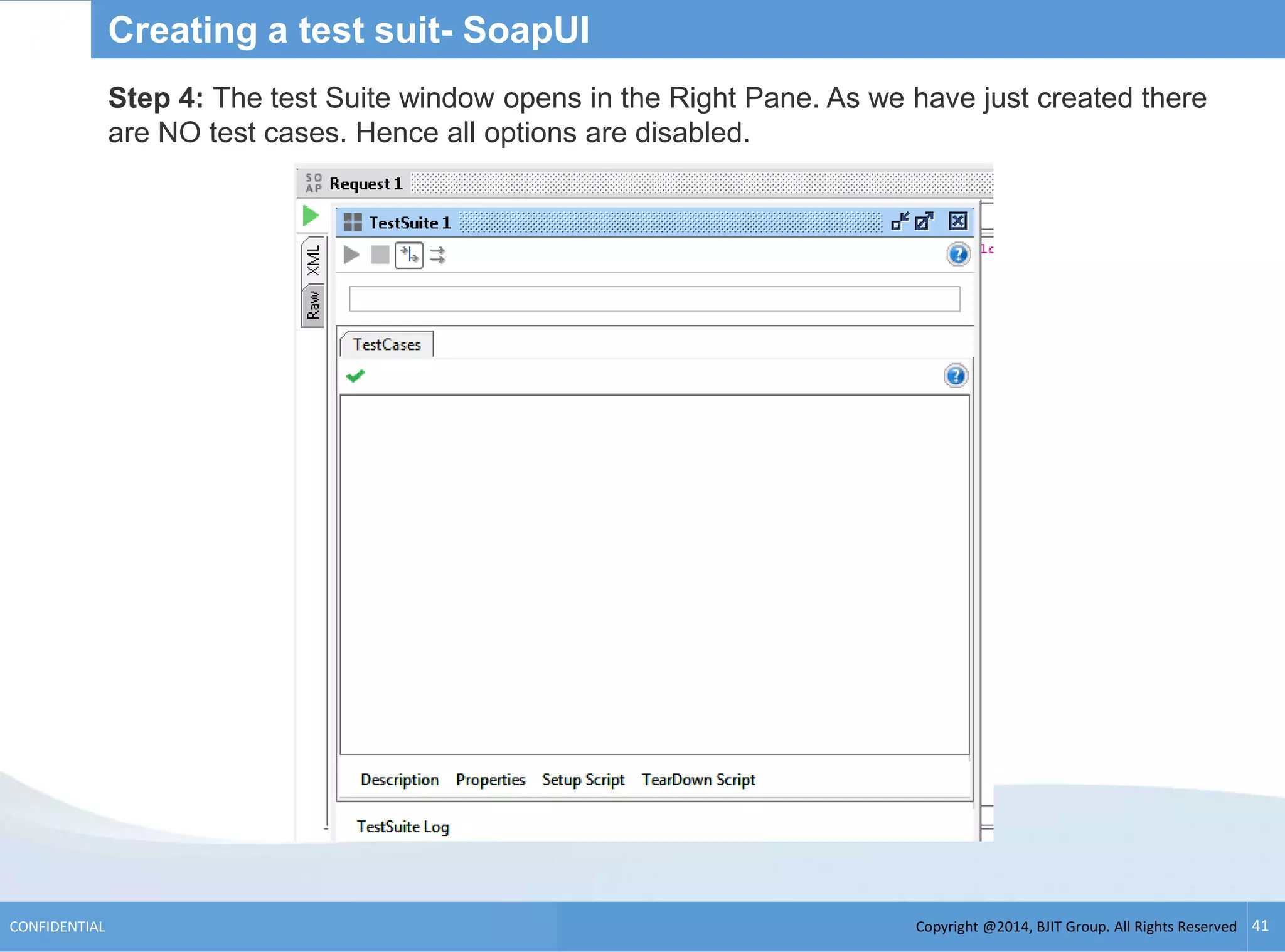
Task: Click the TestSuite 1 title bar text
Action: tap(410, 223)
